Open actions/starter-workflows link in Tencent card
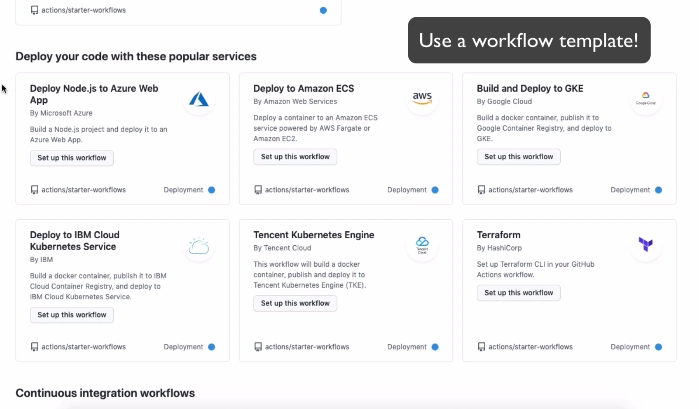699x409 pixels. (x=307, y=347)
